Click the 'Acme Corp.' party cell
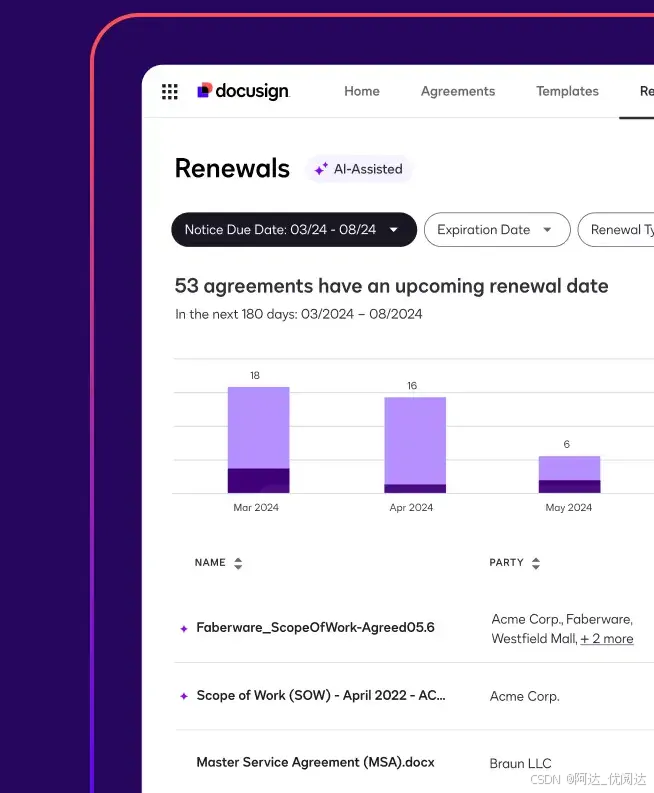654x793 pixels. point(525,696)
